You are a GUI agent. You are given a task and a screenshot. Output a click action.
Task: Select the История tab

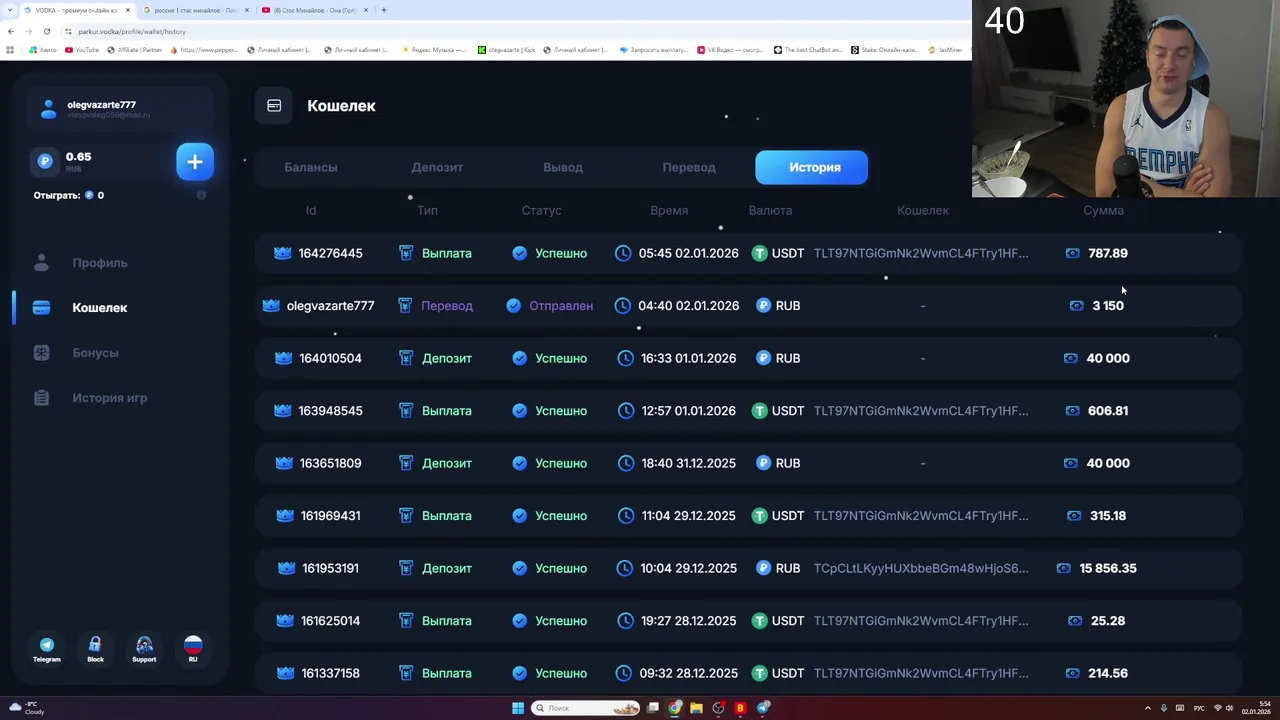click(x=812, y=167)
